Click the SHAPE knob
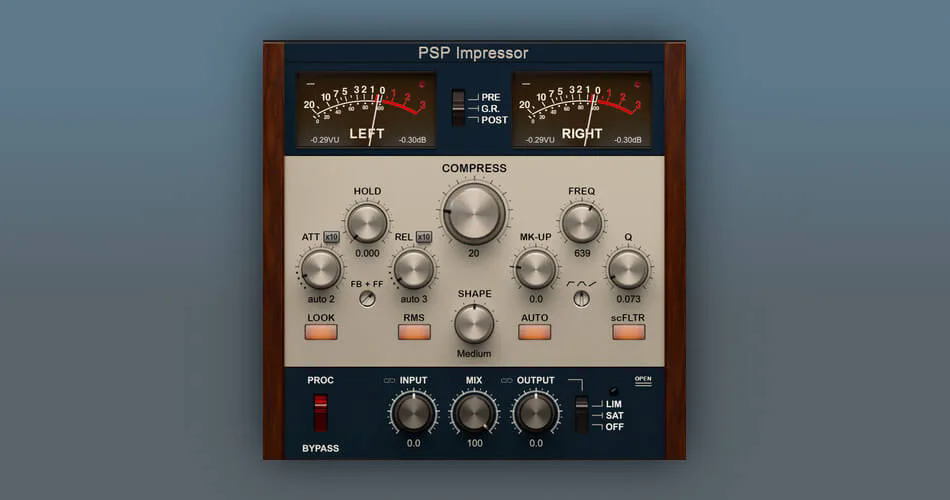This screenshot has width=950, height=500. [x=474, y=324]
